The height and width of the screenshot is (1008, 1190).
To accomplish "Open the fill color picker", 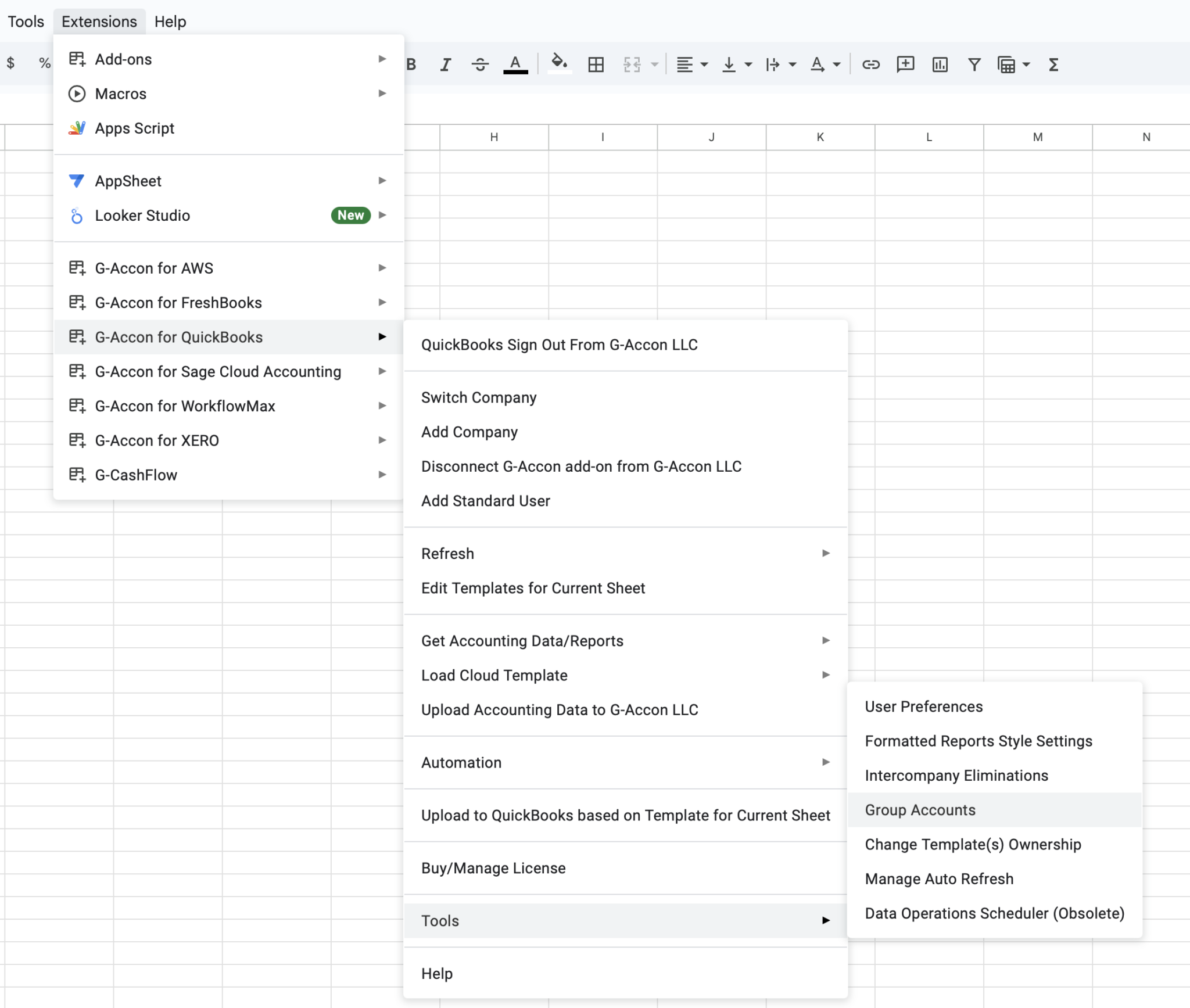I will click(560, 63).
